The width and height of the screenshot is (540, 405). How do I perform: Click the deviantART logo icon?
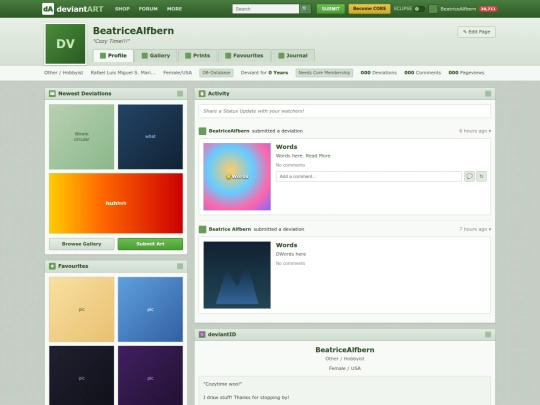point(48,9)
